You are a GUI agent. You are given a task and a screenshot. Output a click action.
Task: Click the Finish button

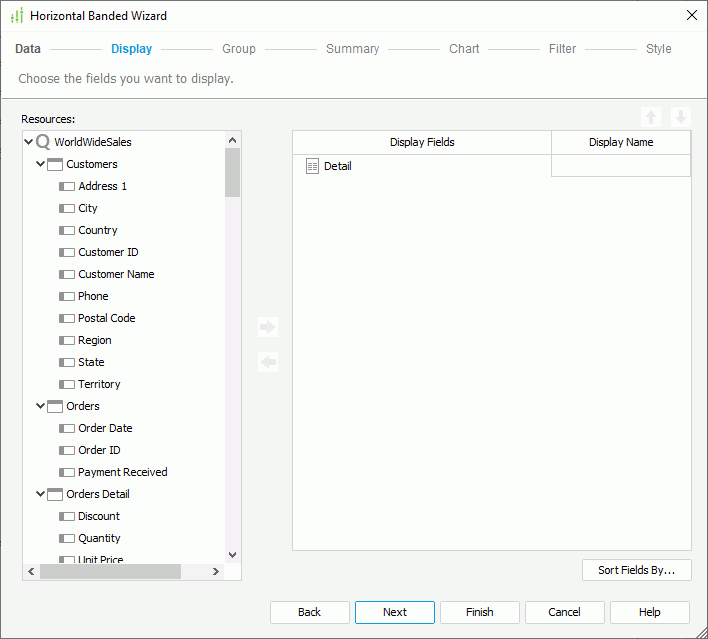click(x=480, y=612)
